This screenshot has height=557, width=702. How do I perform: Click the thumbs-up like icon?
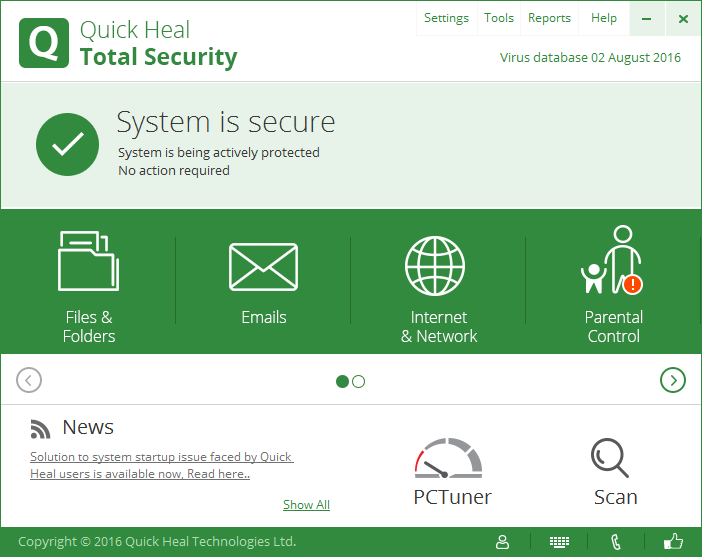[x=673, y=542]
